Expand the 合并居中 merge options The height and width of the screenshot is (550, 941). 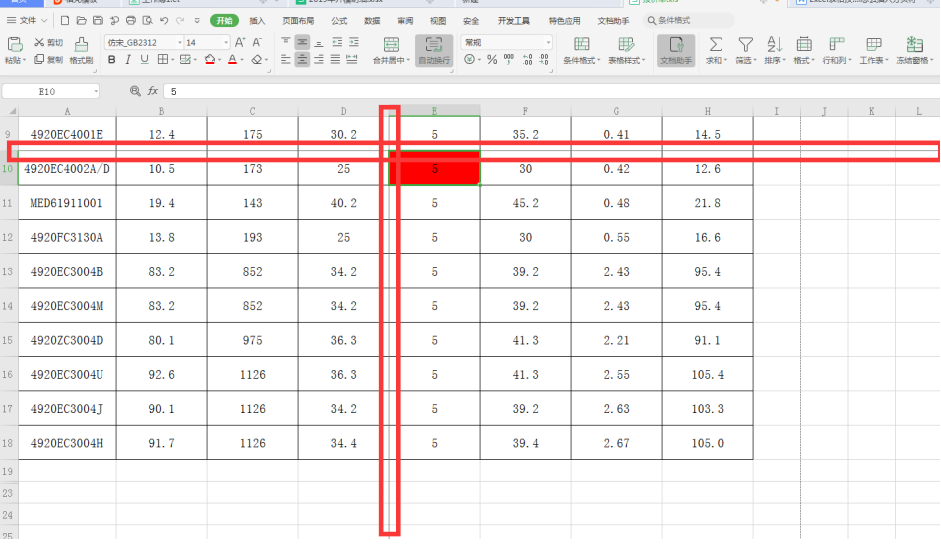tap(408, 61)
